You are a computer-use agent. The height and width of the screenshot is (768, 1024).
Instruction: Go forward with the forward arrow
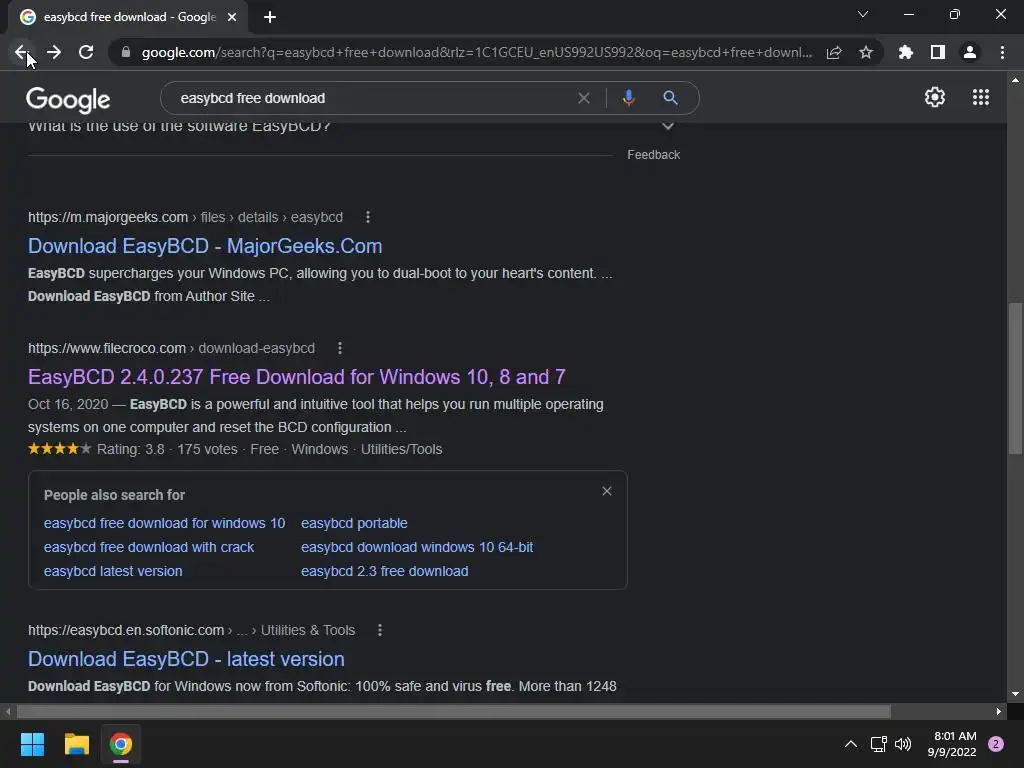54,52
